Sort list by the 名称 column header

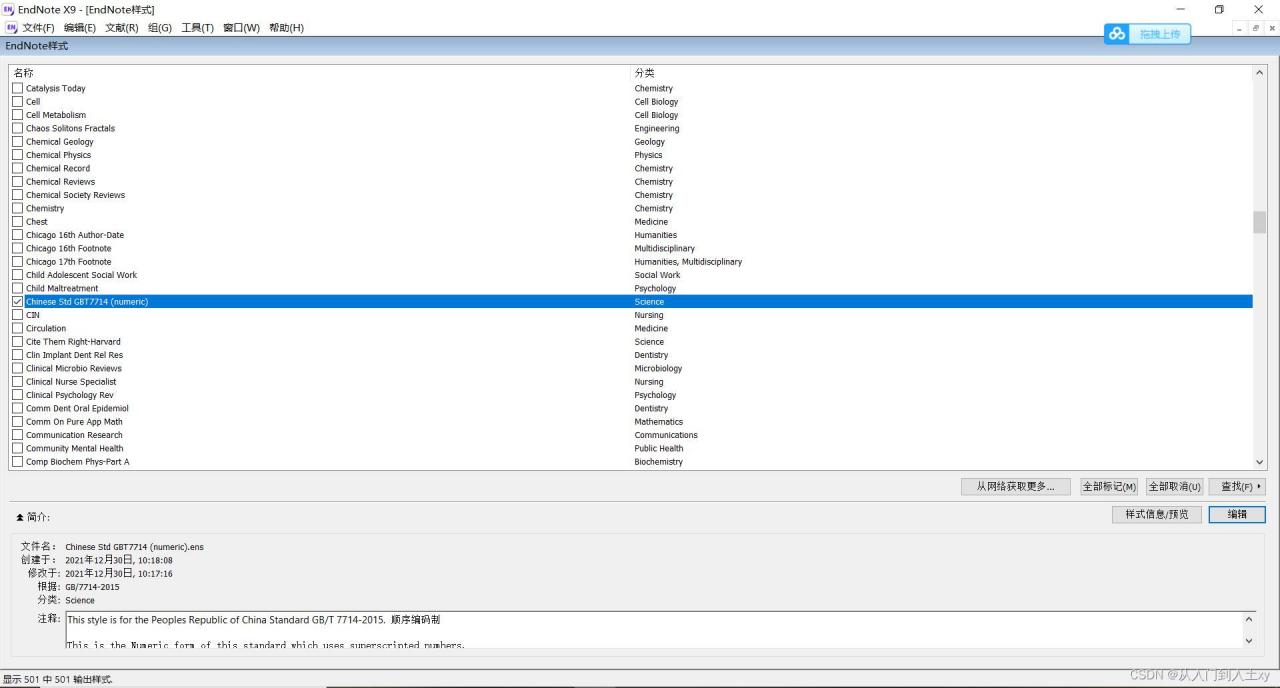320,73
